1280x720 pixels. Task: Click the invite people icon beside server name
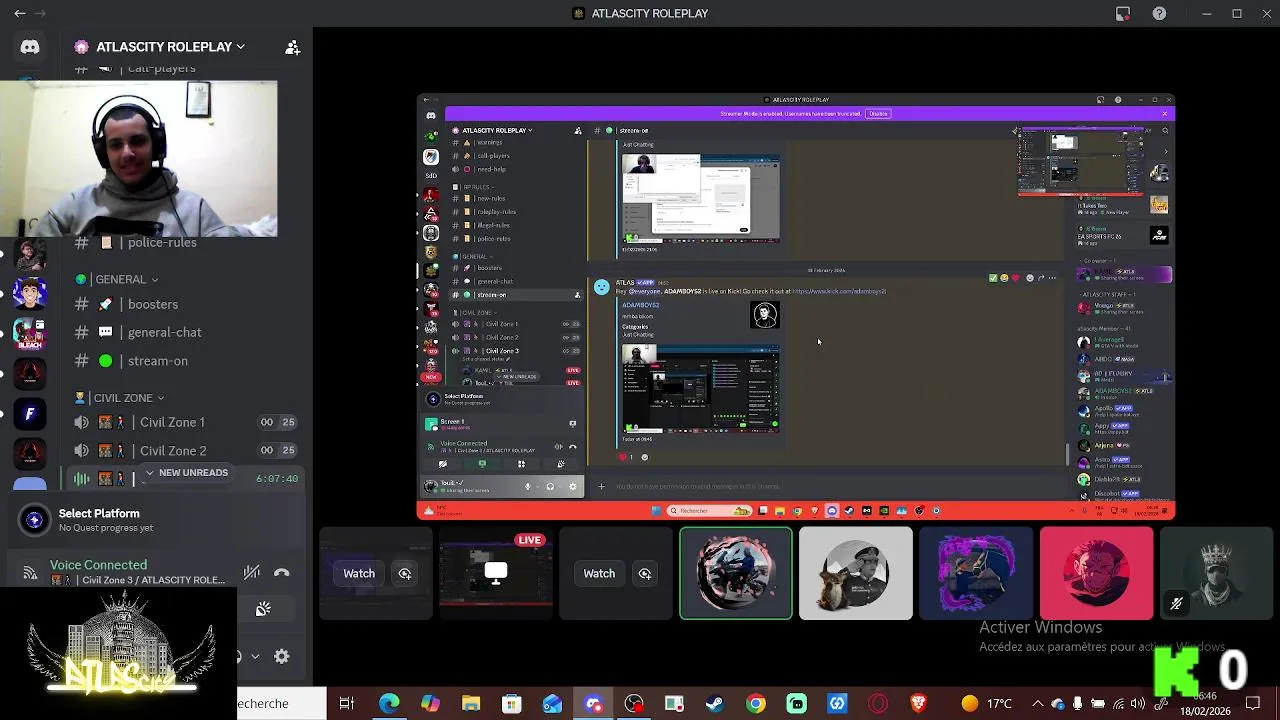pos(292,47)
